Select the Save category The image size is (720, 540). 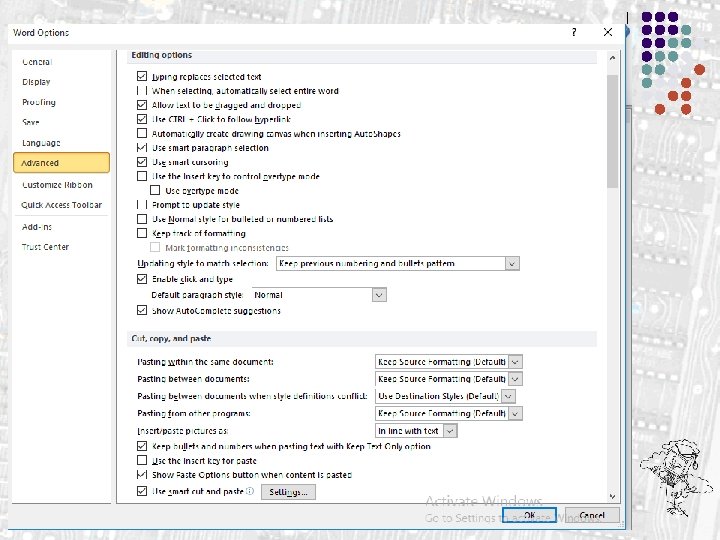point(62,122)
